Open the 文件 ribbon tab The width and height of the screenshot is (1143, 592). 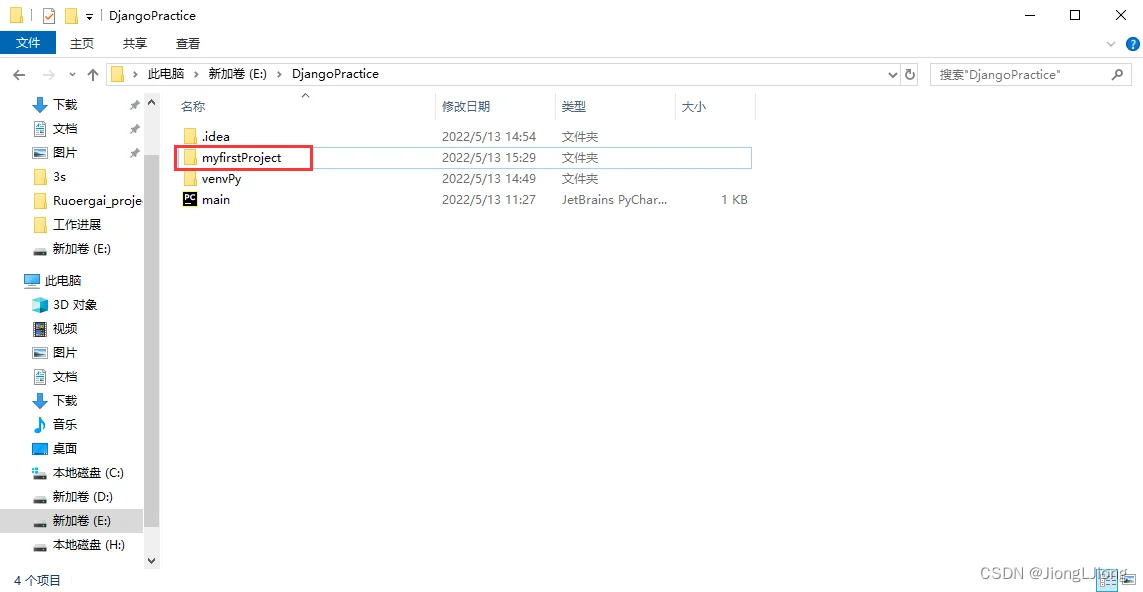pyautogui.click(x=28, y=43)
